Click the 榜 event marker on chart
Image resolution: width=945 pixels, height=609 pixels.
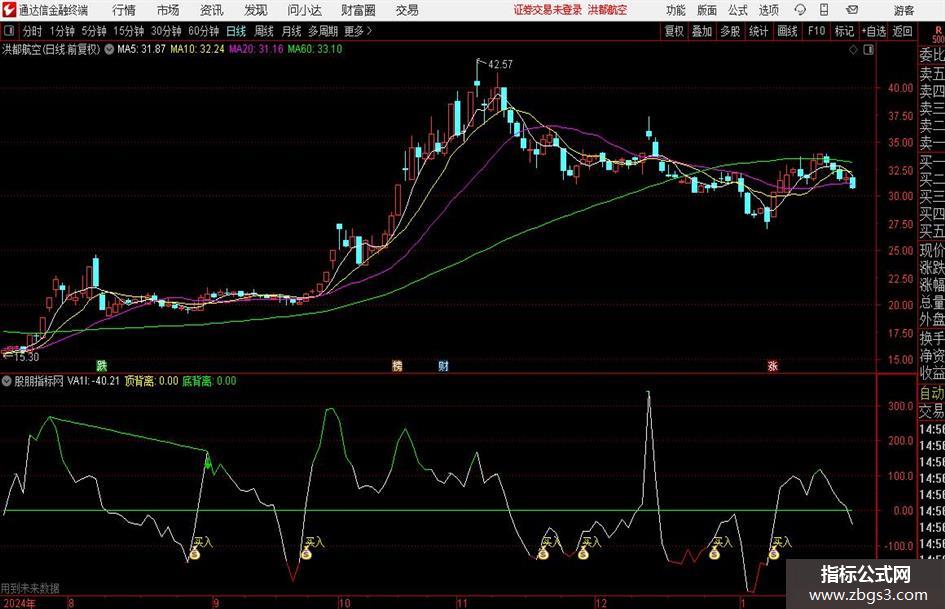pyautogui.click(x=397, y=365)
